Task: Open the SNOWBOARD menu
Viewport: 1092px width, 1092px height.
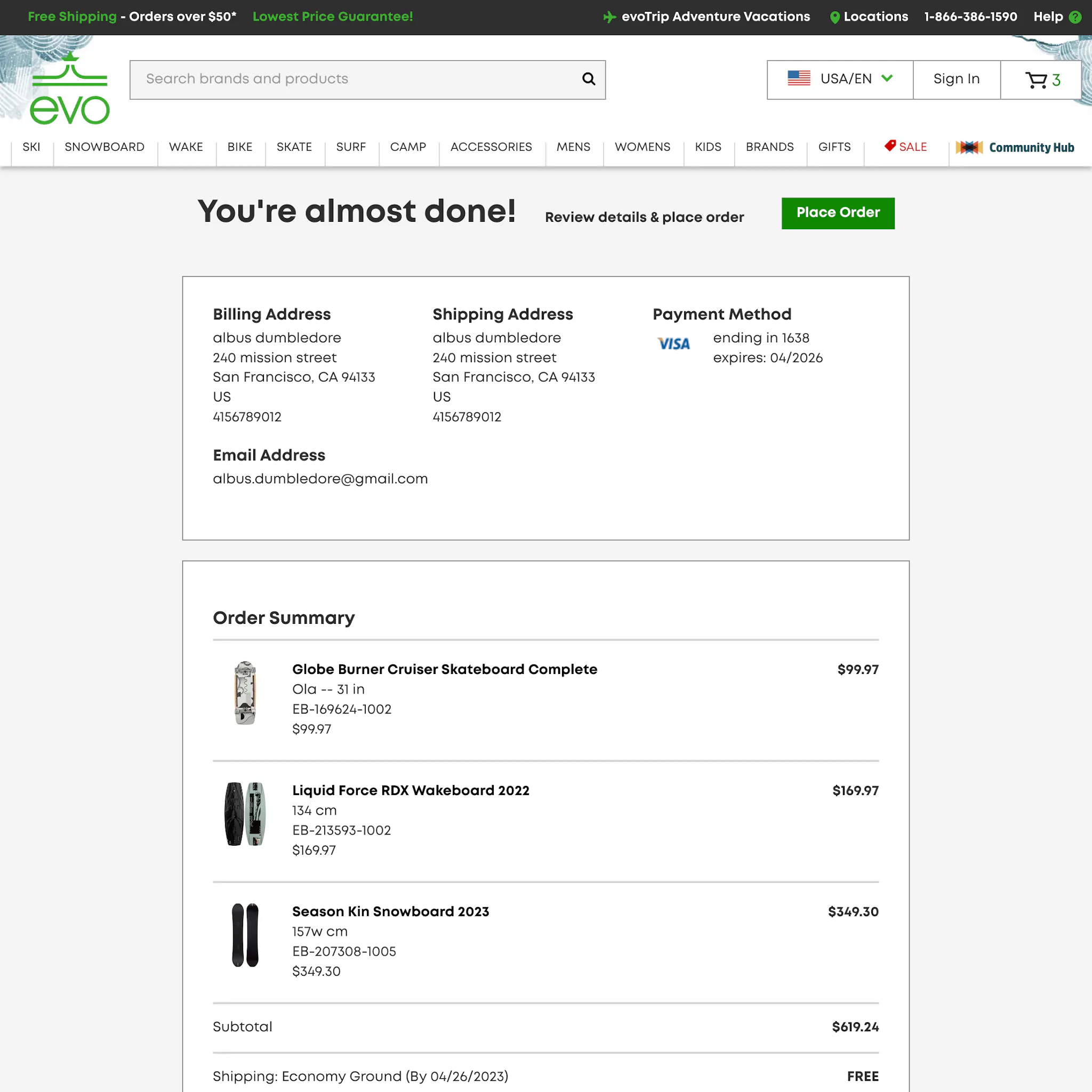Action: [105, 147]
